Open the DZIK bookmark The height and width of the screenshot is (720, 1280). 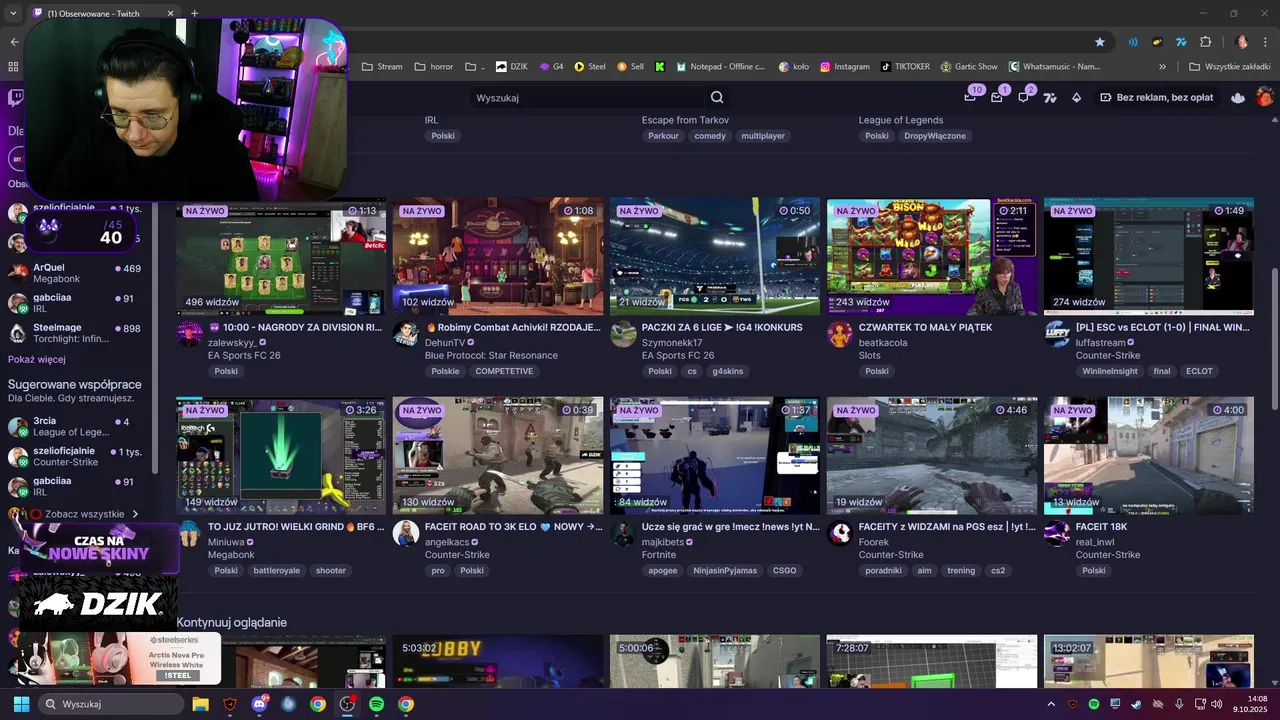[x=511, y=67]
